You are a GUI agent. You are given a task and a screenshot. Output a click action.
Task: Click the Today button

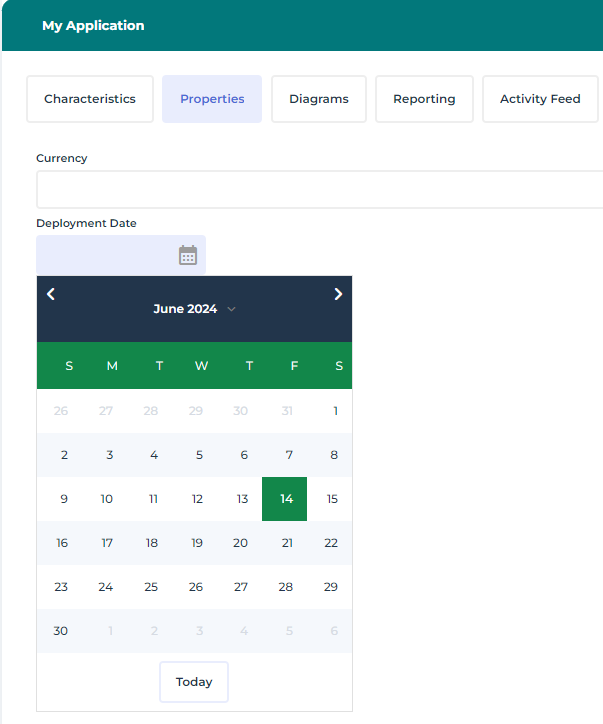[x=194, y=682]
